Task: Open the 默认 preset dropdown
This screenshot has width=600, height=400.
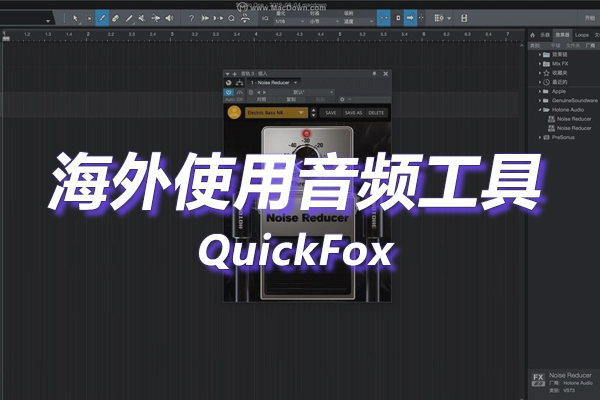Action: point(301,92)
